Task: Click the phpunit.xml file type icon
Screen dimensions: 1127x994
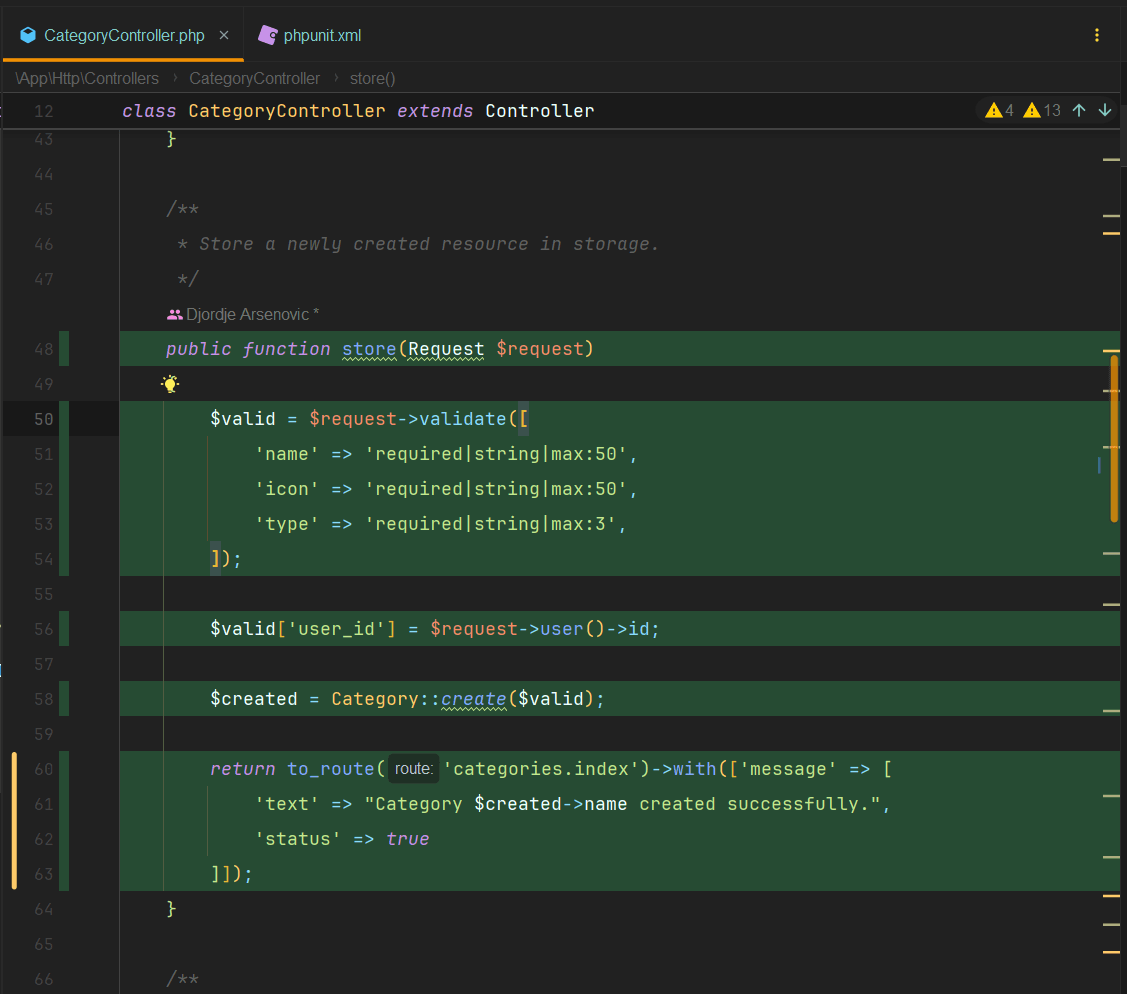Action: coord(266,34)
